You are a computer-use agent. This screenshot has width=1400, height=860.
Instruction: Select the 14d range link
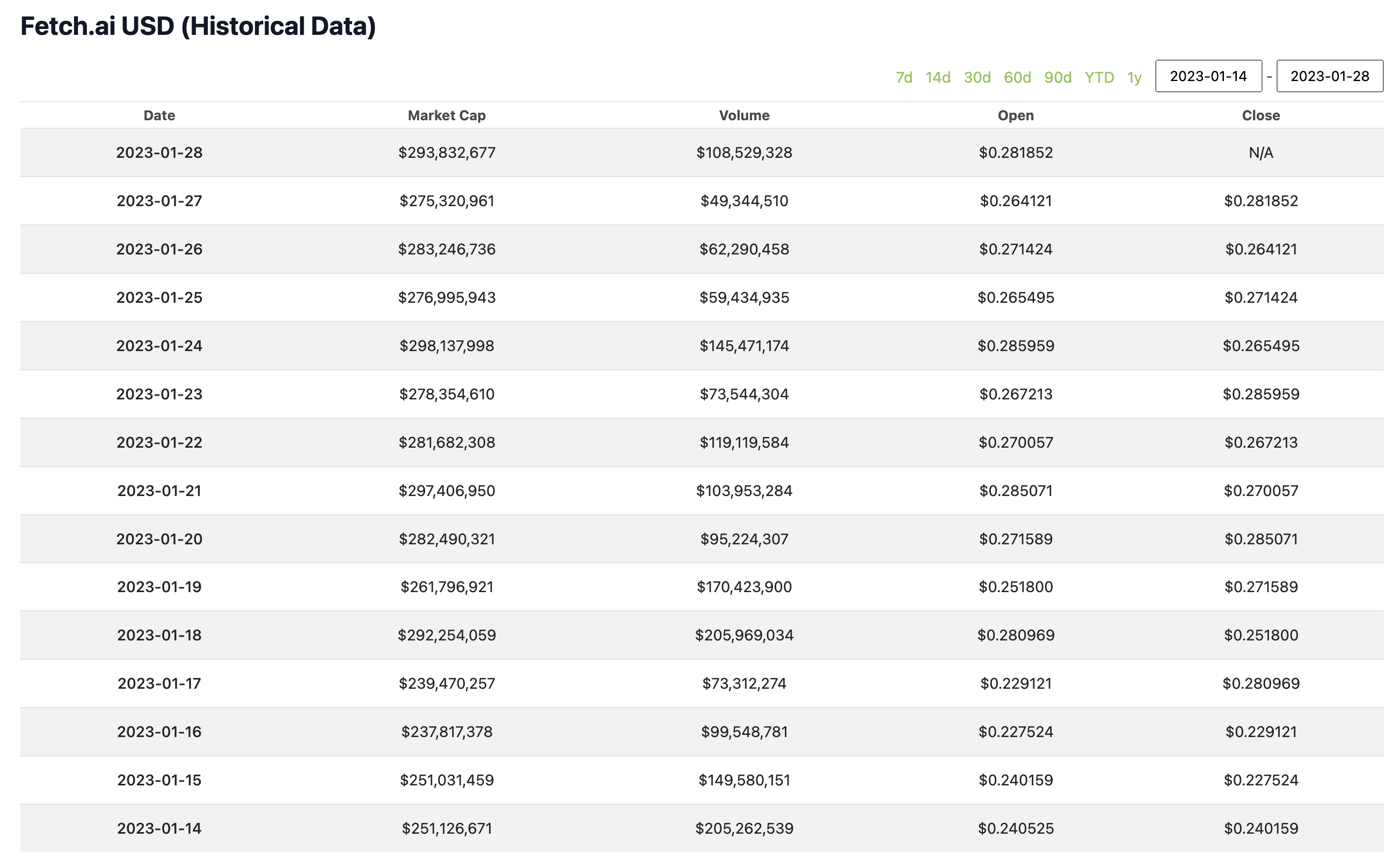(x=937, y=77)
